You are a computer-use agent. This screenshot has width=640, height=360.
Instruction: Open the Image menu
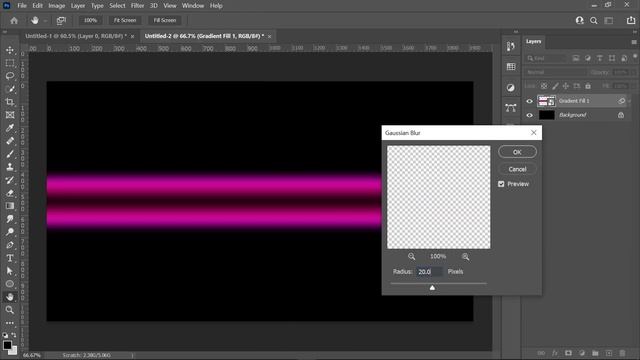click(x=57, y=6)
